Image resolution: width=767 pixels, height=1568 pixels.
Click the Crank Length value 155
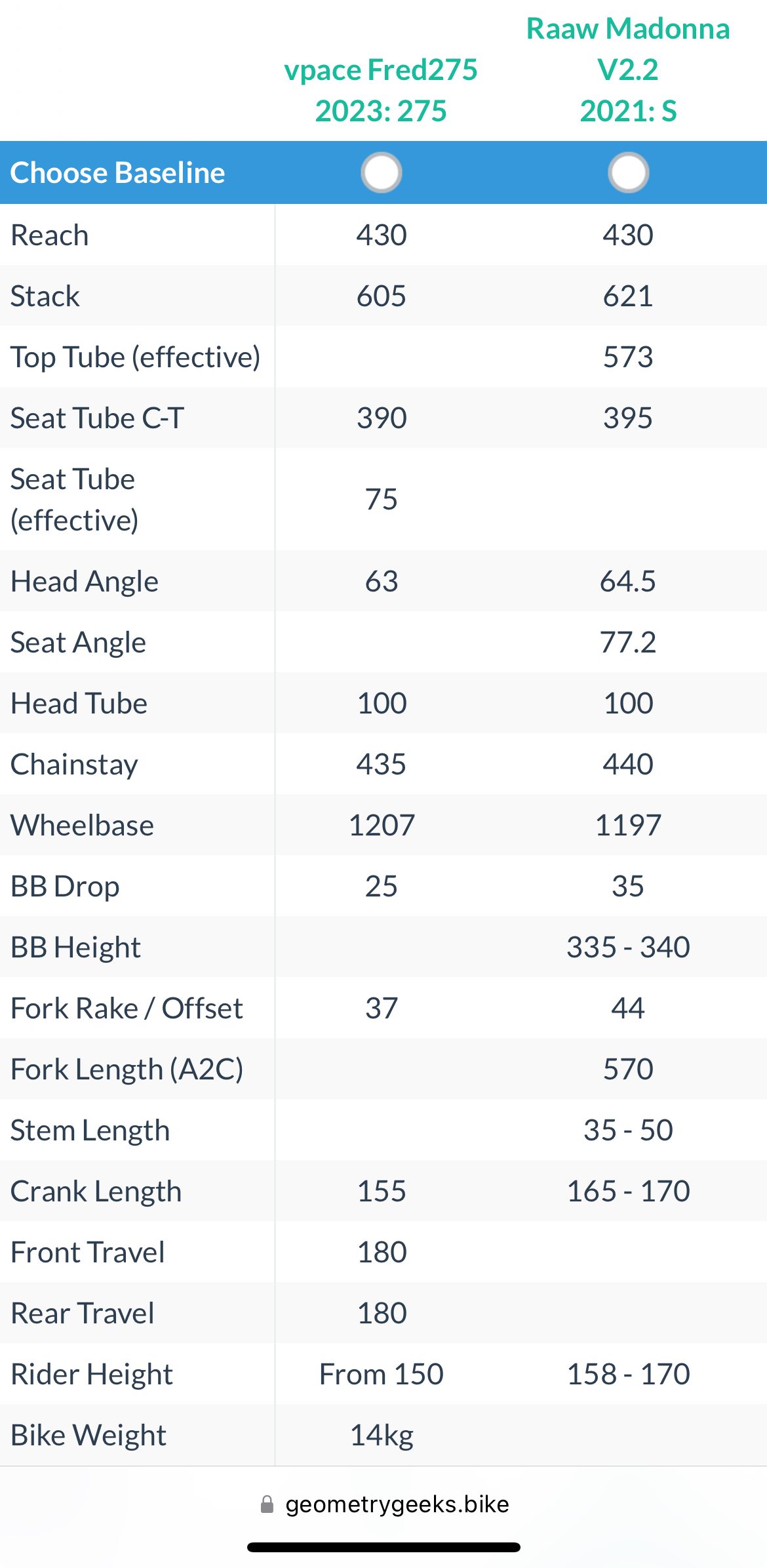pos(382,1191)
